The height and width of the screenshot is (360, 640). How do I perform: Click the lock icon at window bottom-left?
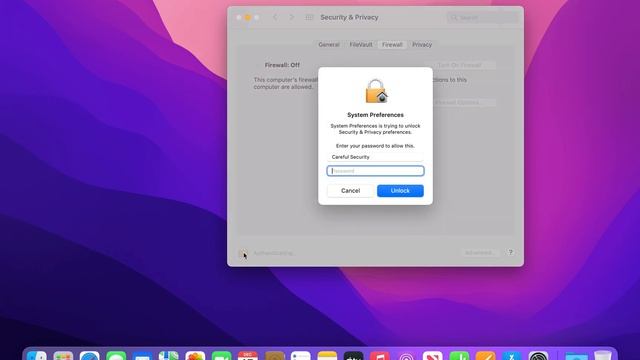242,253
